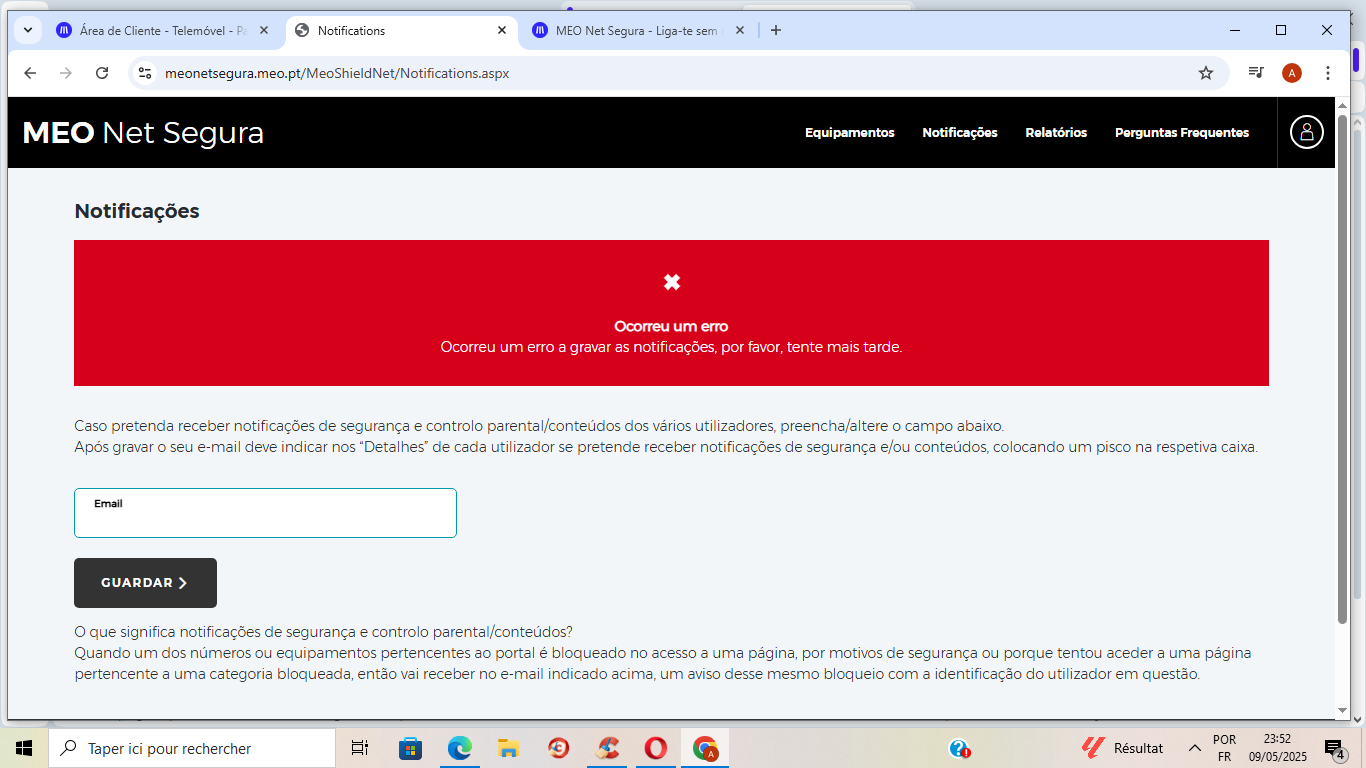Viewport: 1366px width, 768px height.
Task: Open Microsoft Edge from taskbar
Action: click(459, 748)
